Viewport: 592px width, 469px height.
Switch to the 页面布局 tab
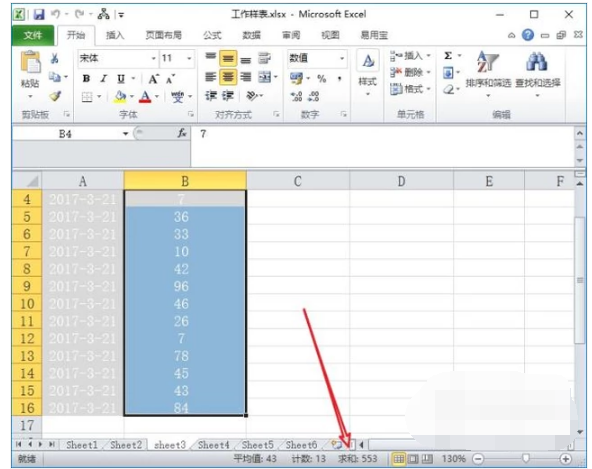click(x=163, y=35)
